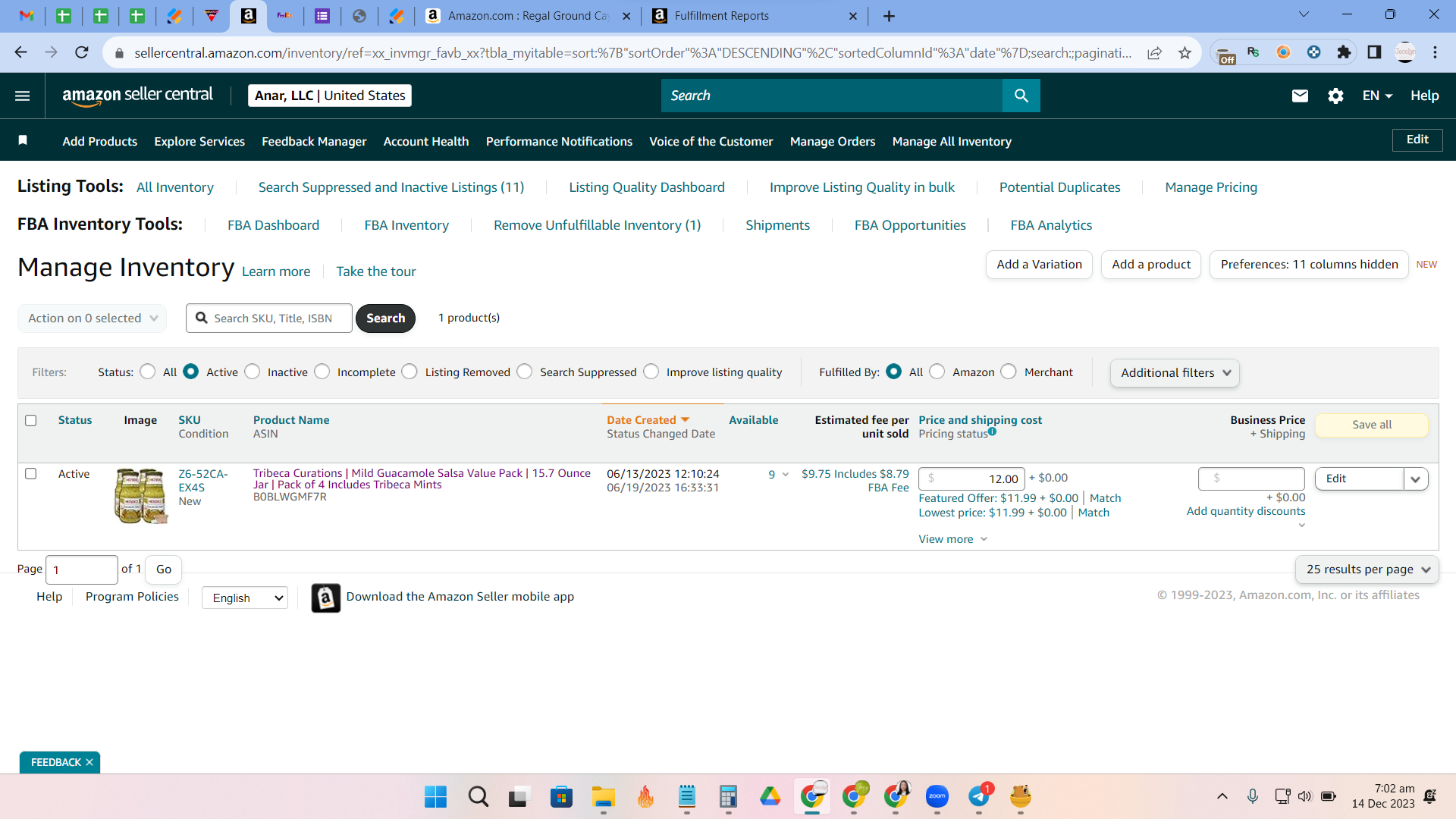1456x819 pixels.
Task: Go to Manage Orders
Action: pos(833,141)
